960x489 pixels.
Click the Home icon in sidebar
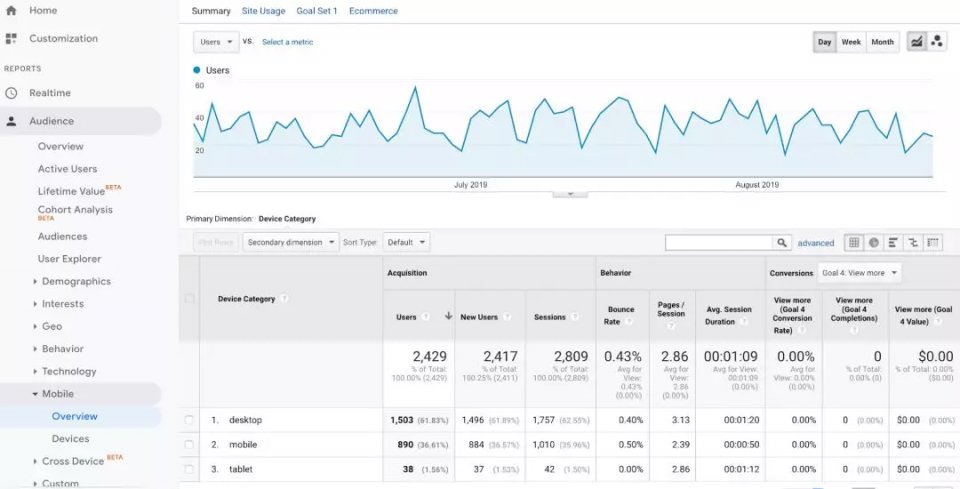click(x=11, y=10)
